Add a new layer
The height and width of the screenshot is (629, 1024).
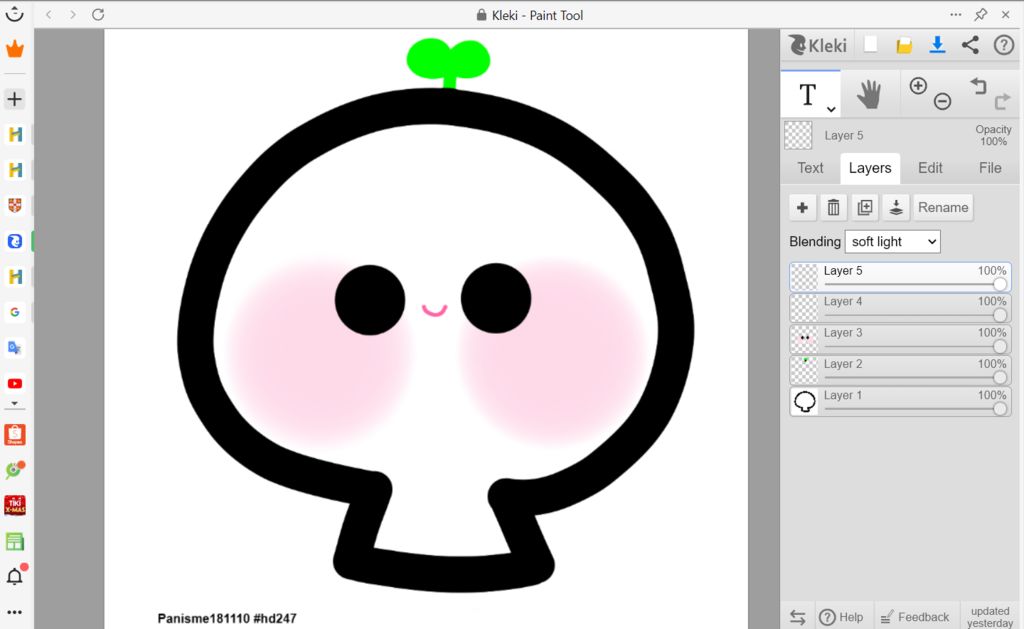click(803, 208)
